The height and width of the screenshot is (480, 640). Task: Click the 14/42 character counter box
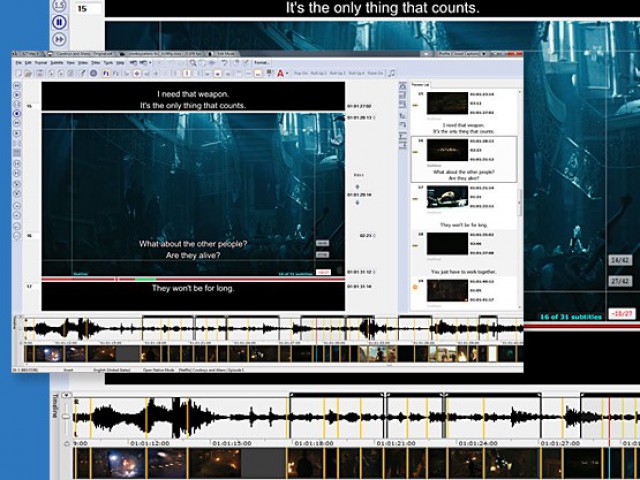618,260
